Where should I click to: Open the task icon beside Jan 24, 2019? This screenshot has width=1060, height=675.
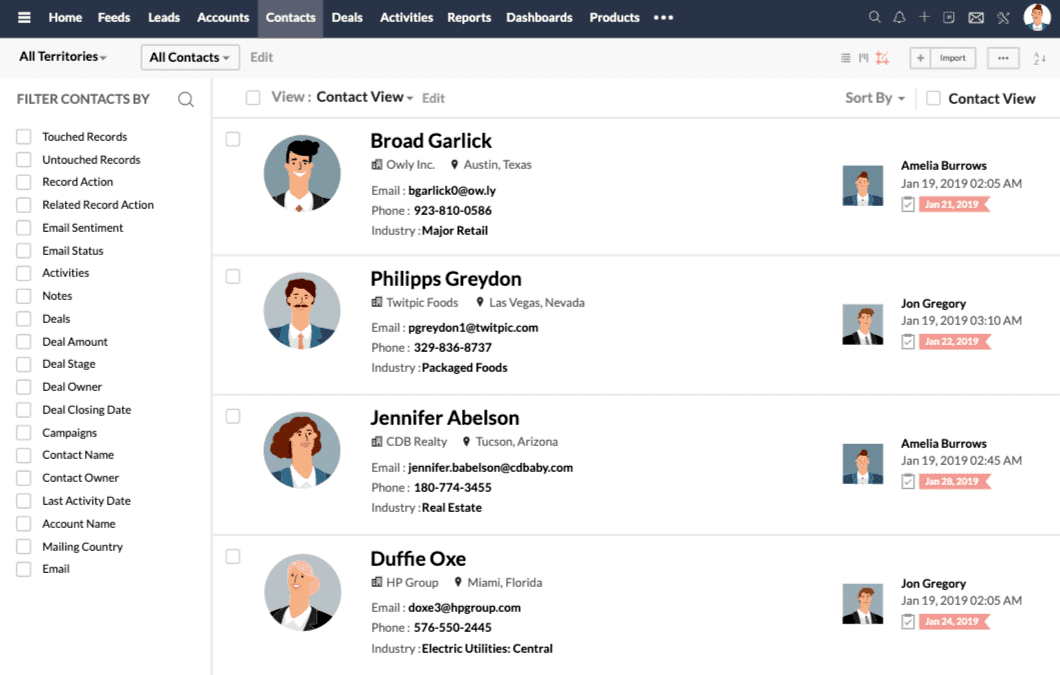[x=908, y=622]
